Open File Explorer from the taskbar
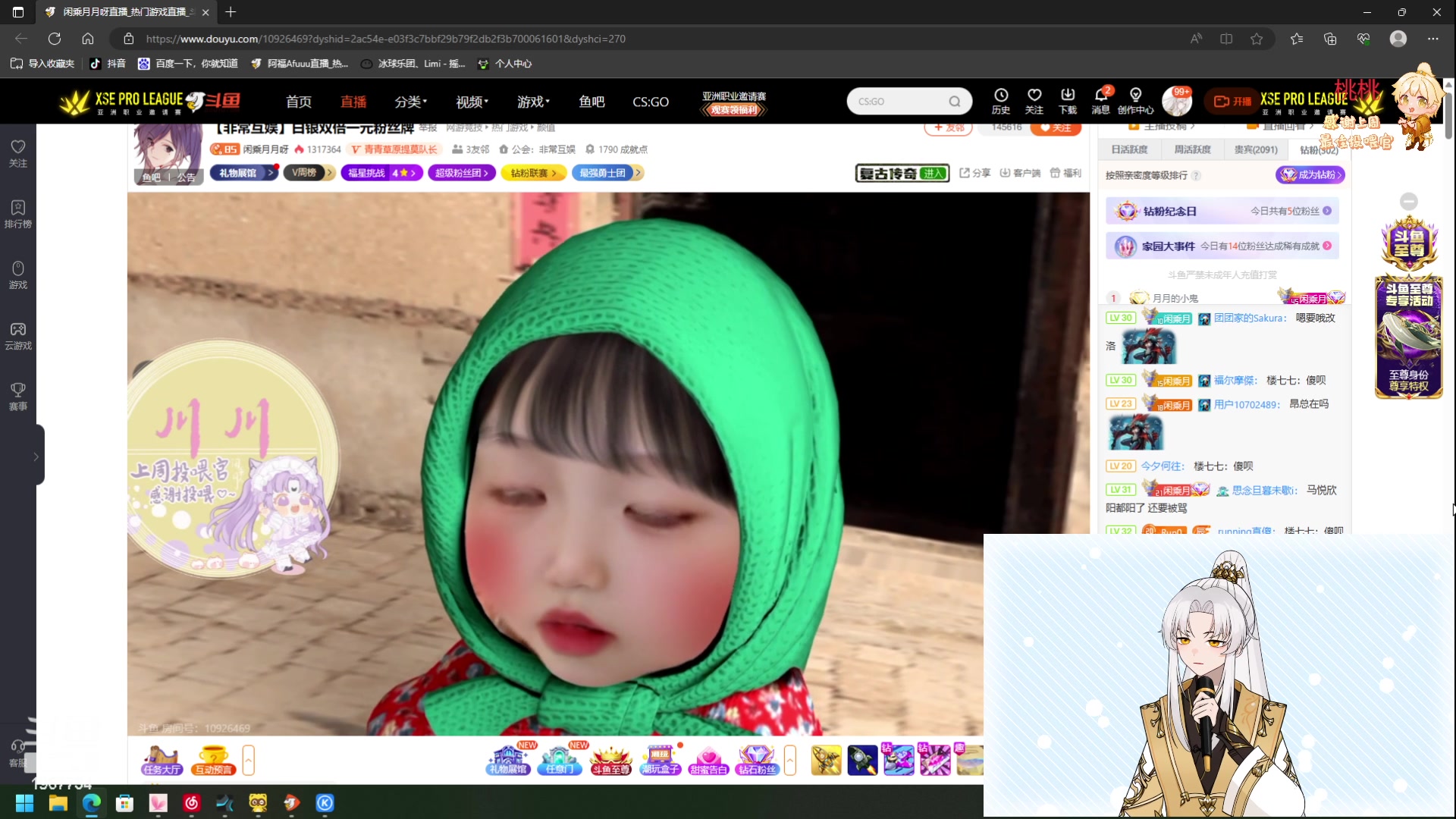Viewport: 1456px width, 819px height. tap(58, 802)
